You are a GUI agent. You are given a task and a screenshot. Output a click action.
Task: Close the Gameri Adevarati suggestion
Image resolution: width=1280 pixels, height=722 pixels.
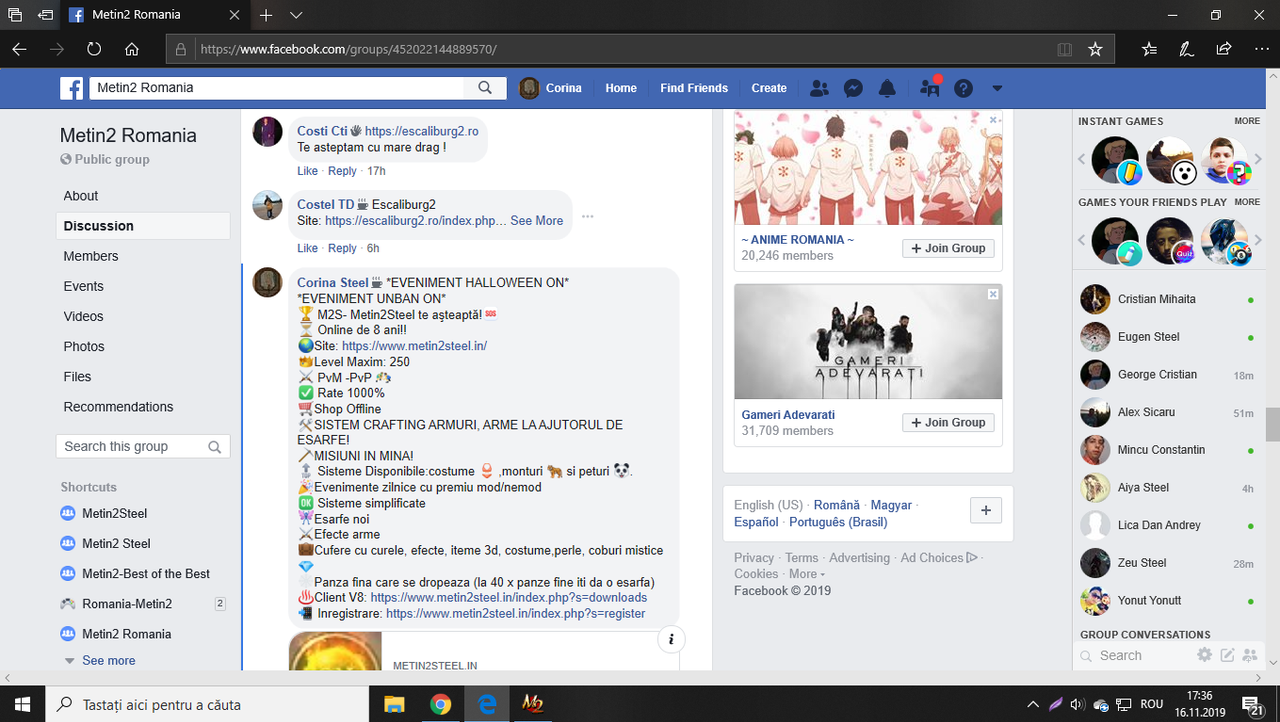993,294
